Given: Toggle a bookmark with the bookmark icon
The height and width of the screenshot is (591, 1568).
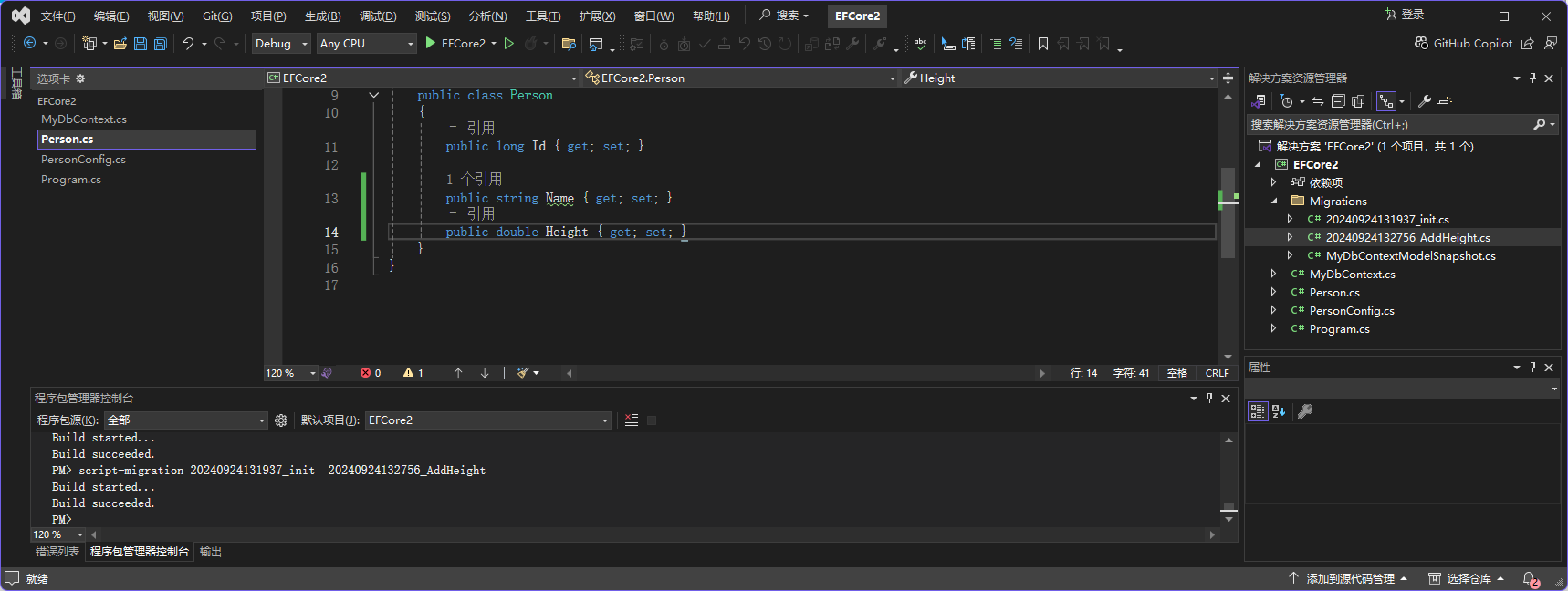Looking at the screenshot, I should [1043, 43].
